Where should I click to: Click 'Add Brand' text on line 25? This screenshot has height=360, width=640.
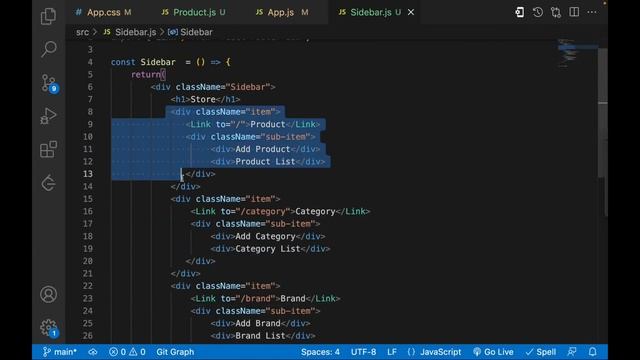pyautogui.click(x=258, y=323)
